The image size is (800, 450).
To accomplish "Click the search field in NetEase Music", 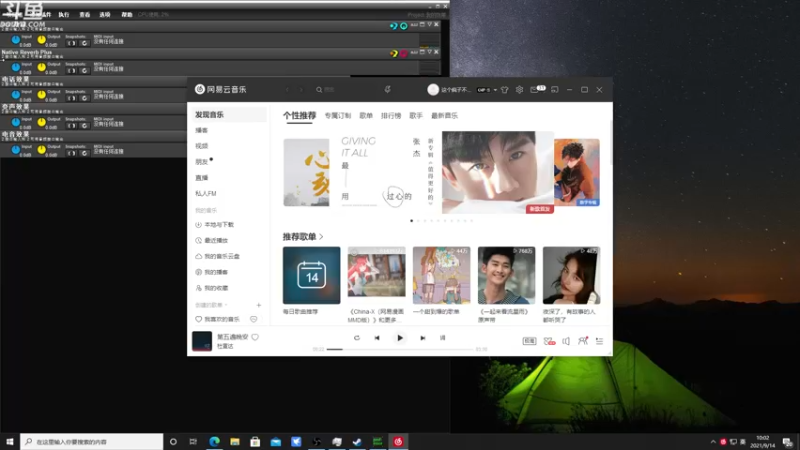I will [x=342, y=90].
